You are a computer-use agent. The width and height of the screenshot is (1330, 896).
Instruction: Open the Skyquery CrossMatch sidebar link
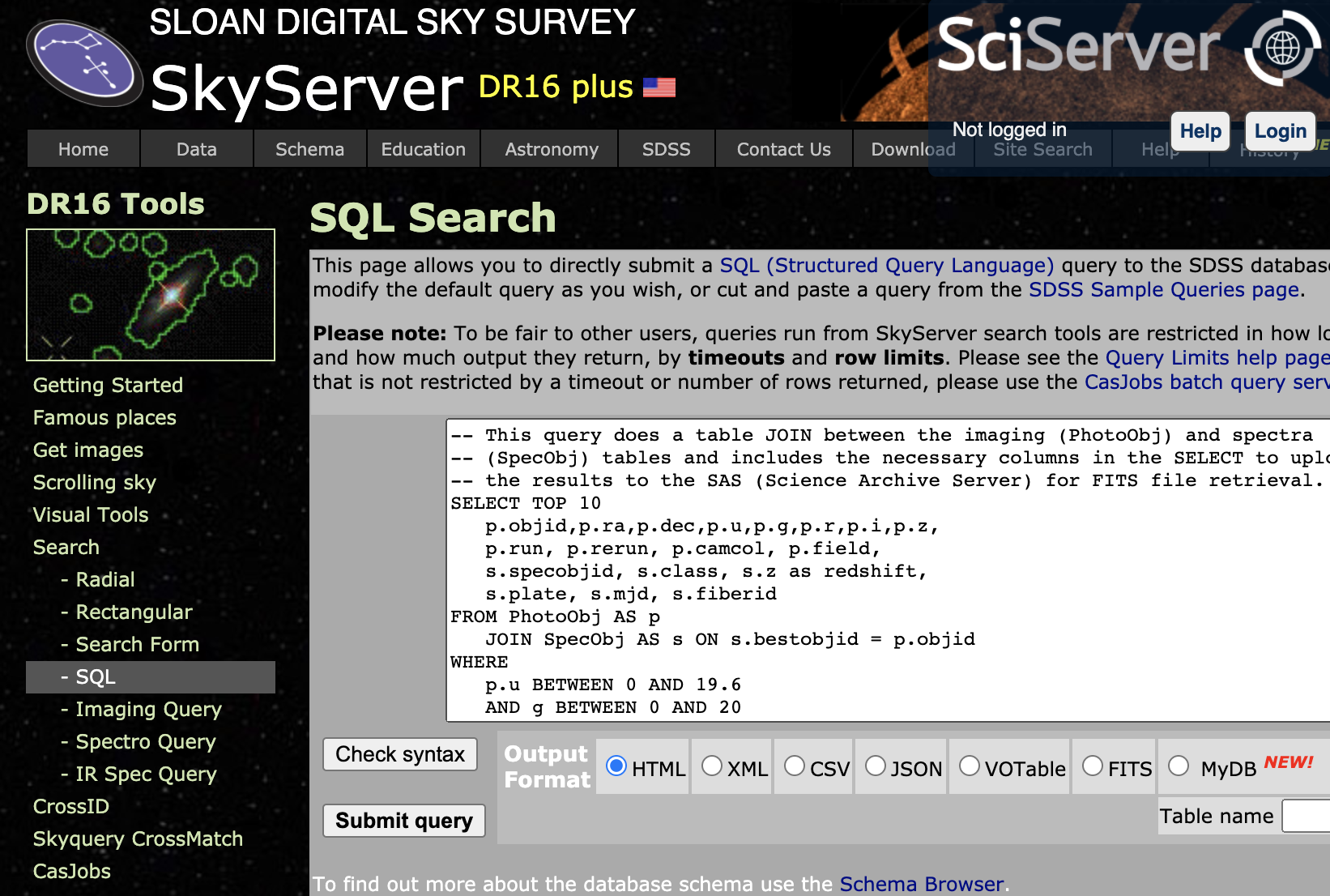pos(138,838)
